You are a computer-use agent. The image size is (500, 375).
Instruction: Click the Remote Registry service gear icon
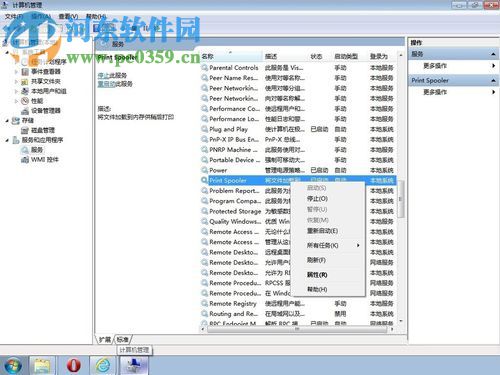tap(204, 303)
